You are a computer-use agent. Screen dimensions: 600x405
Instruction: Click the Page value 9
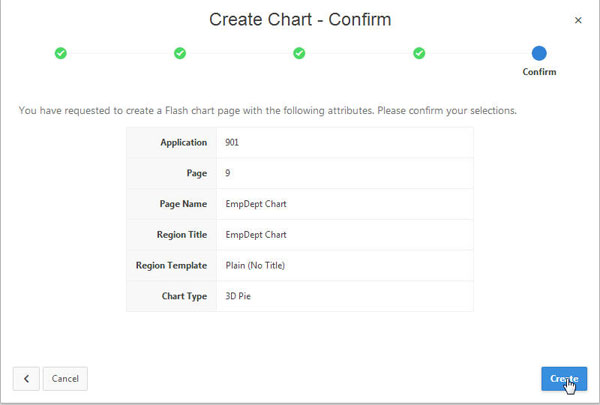[229, 173]
